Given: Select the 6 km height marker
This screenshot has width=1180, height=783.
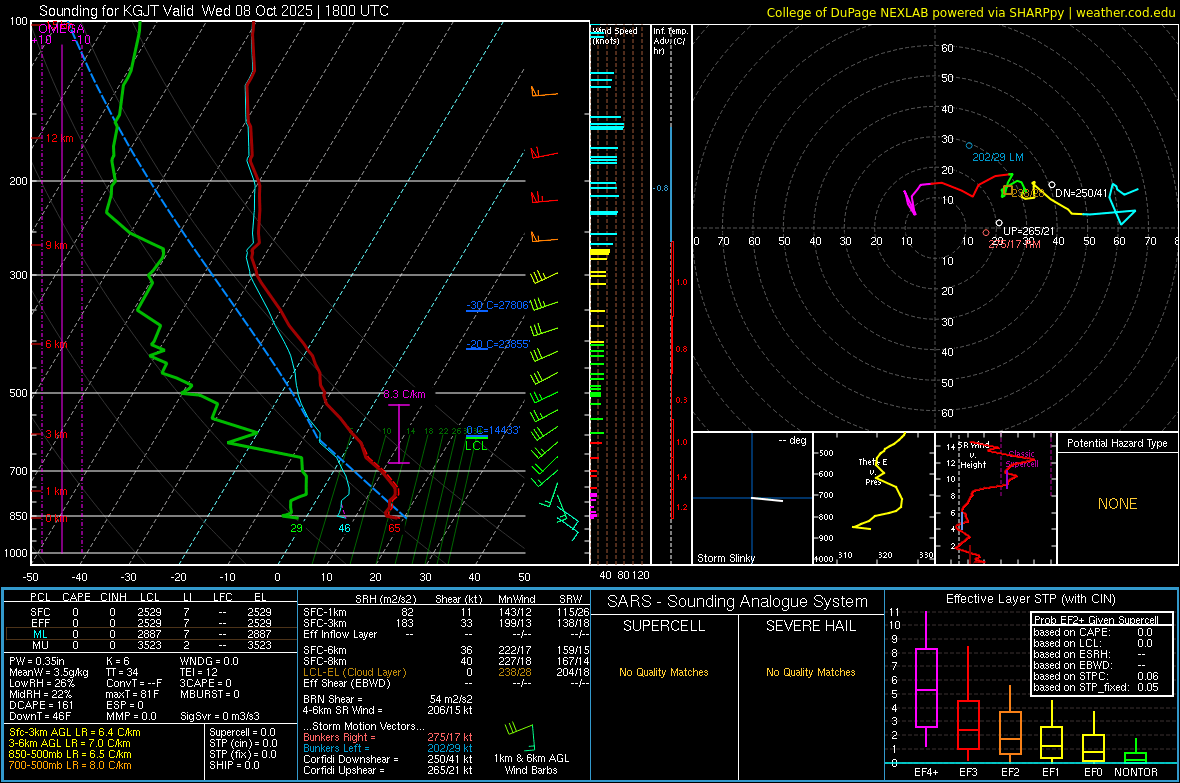Looking at the screenshot, I should [56, 344].
